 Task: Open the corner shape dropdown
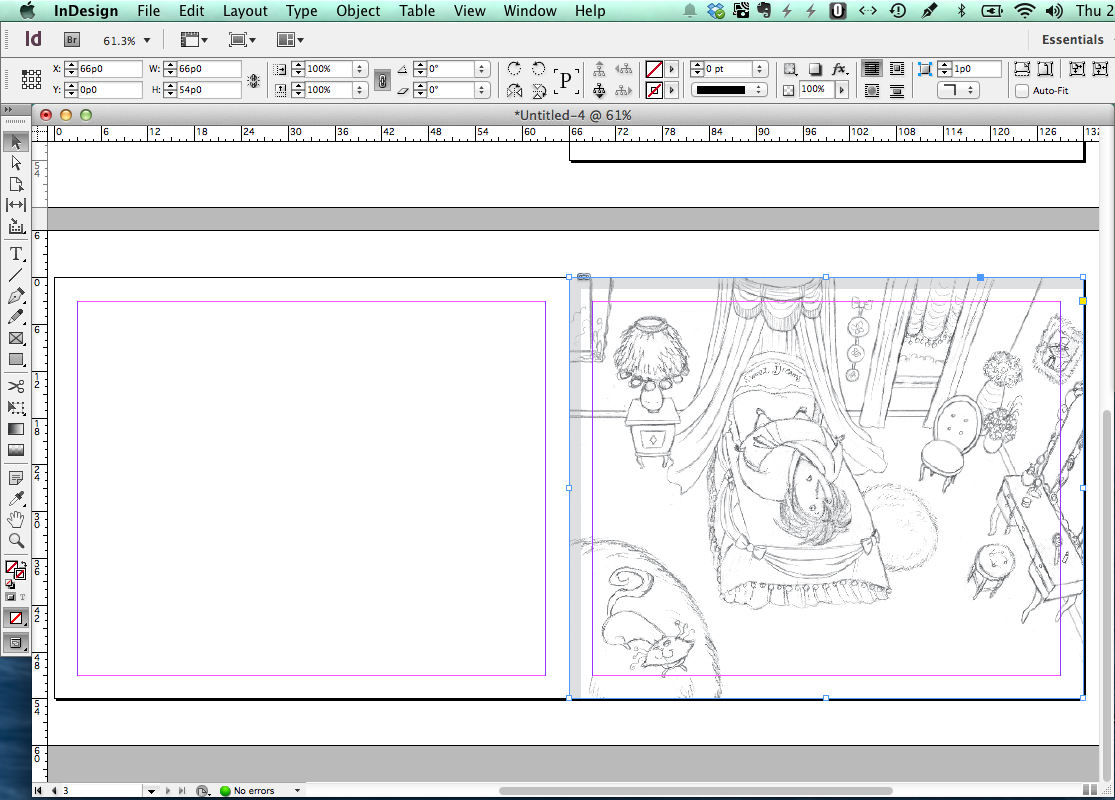coord(958,90)
